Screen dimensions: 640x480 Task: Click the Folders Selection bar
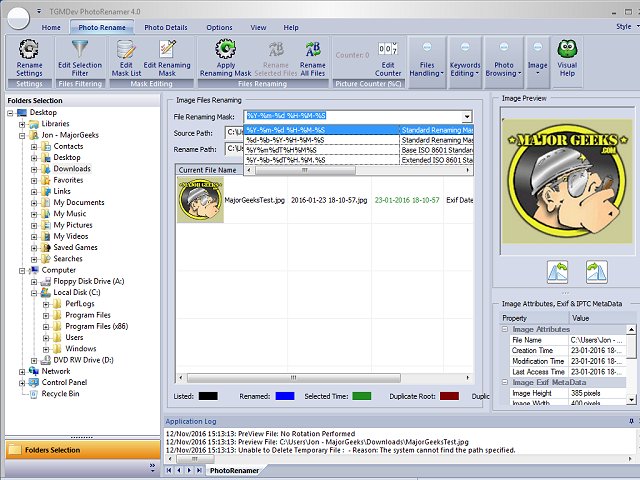[x=82, y=450]
